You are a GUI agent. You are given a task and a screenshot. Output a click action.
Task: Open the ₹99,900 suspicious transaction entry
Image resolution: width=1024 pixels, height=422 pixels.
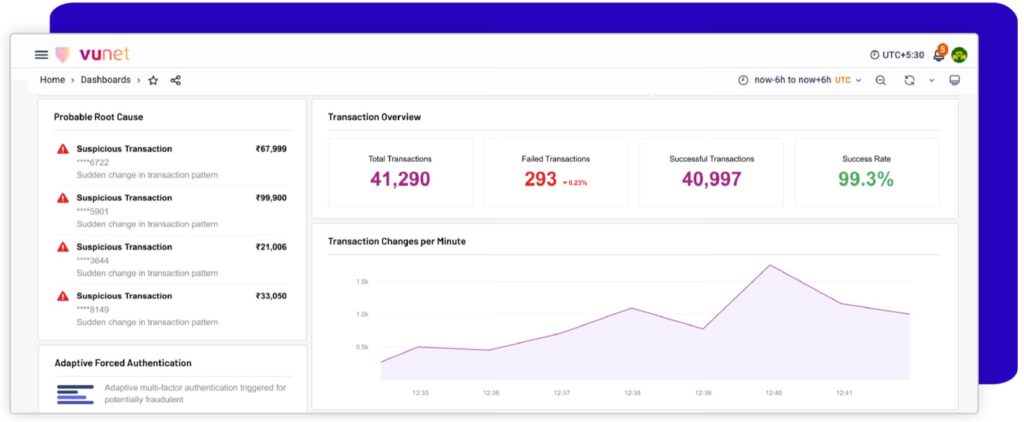click(172, 210)
